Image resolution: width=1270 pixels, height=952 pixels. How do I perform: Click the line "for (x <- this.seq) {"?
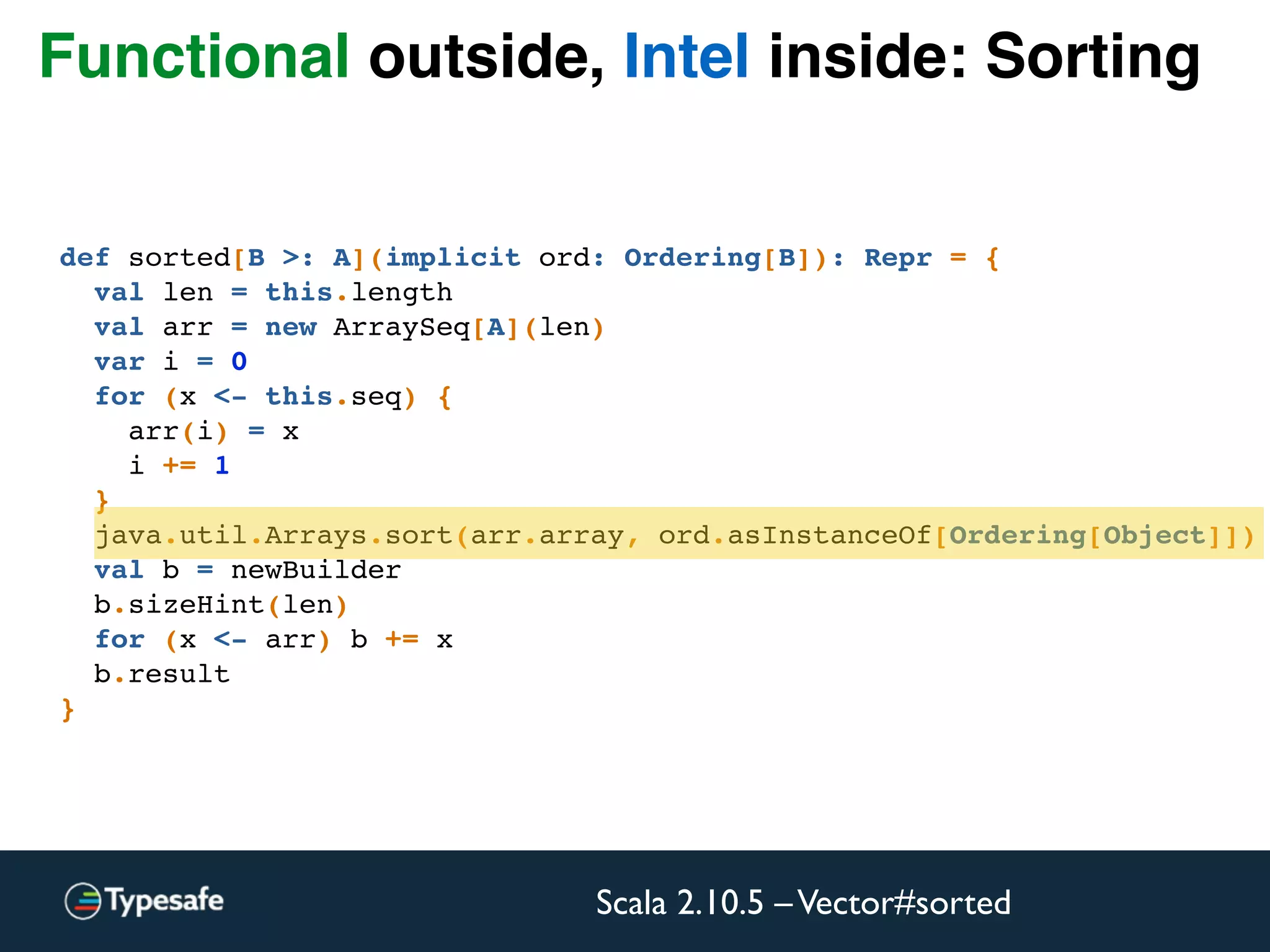click(273, 397)
